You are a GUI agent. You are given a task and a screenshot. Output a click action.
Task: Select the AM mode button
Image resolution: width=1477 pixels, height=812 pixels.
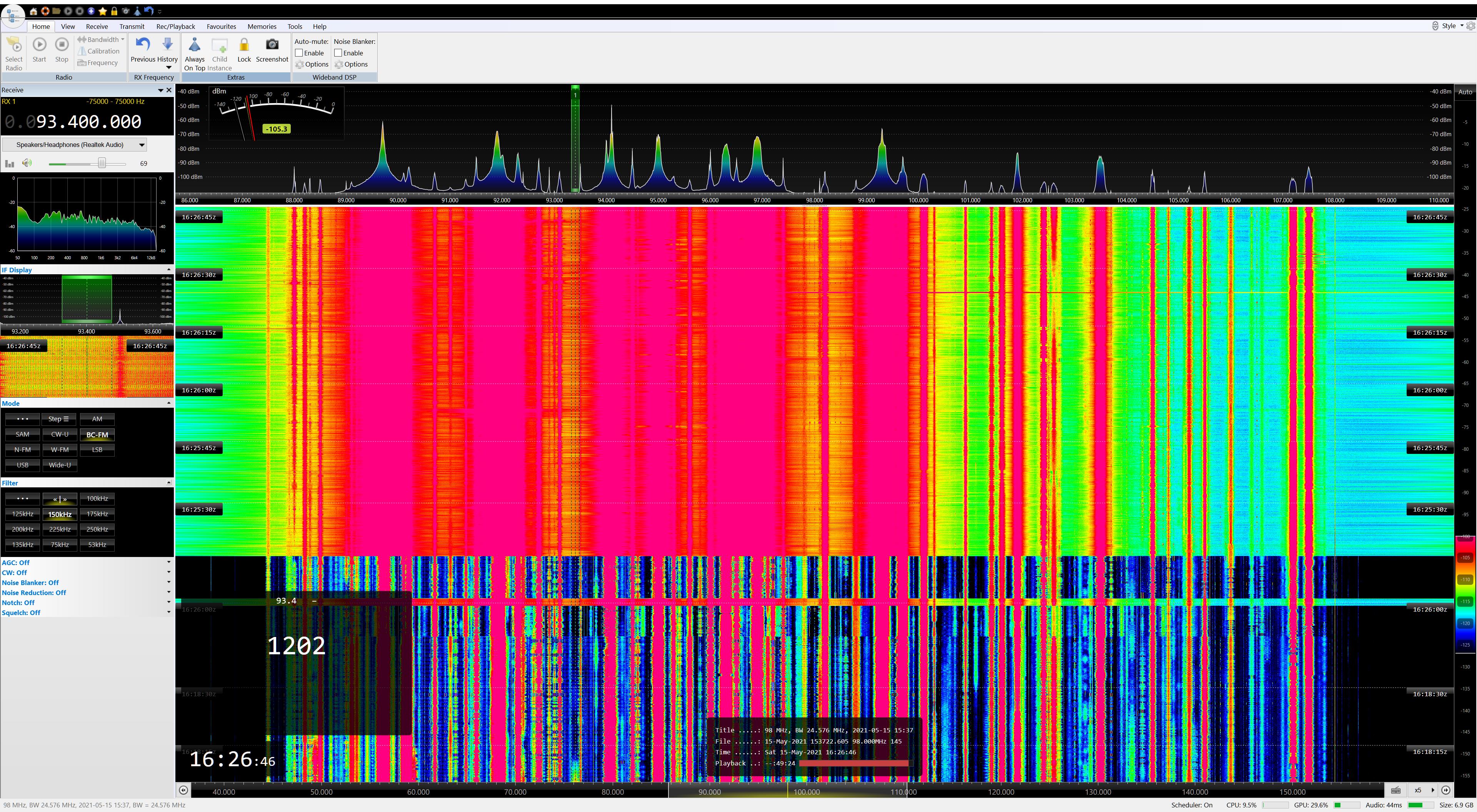tap(97, 419)
